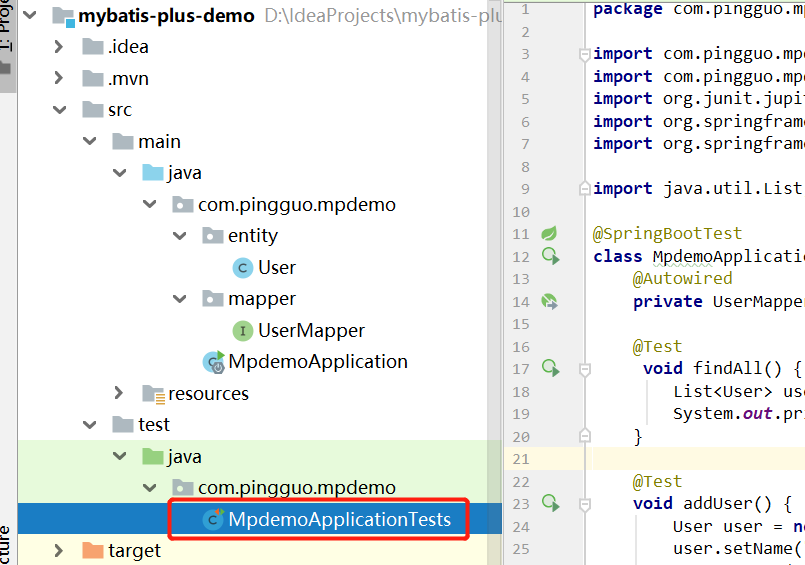Click the UserMapper interface icon
The width and height of the screenshot is (805, 565).
[243, 331]
